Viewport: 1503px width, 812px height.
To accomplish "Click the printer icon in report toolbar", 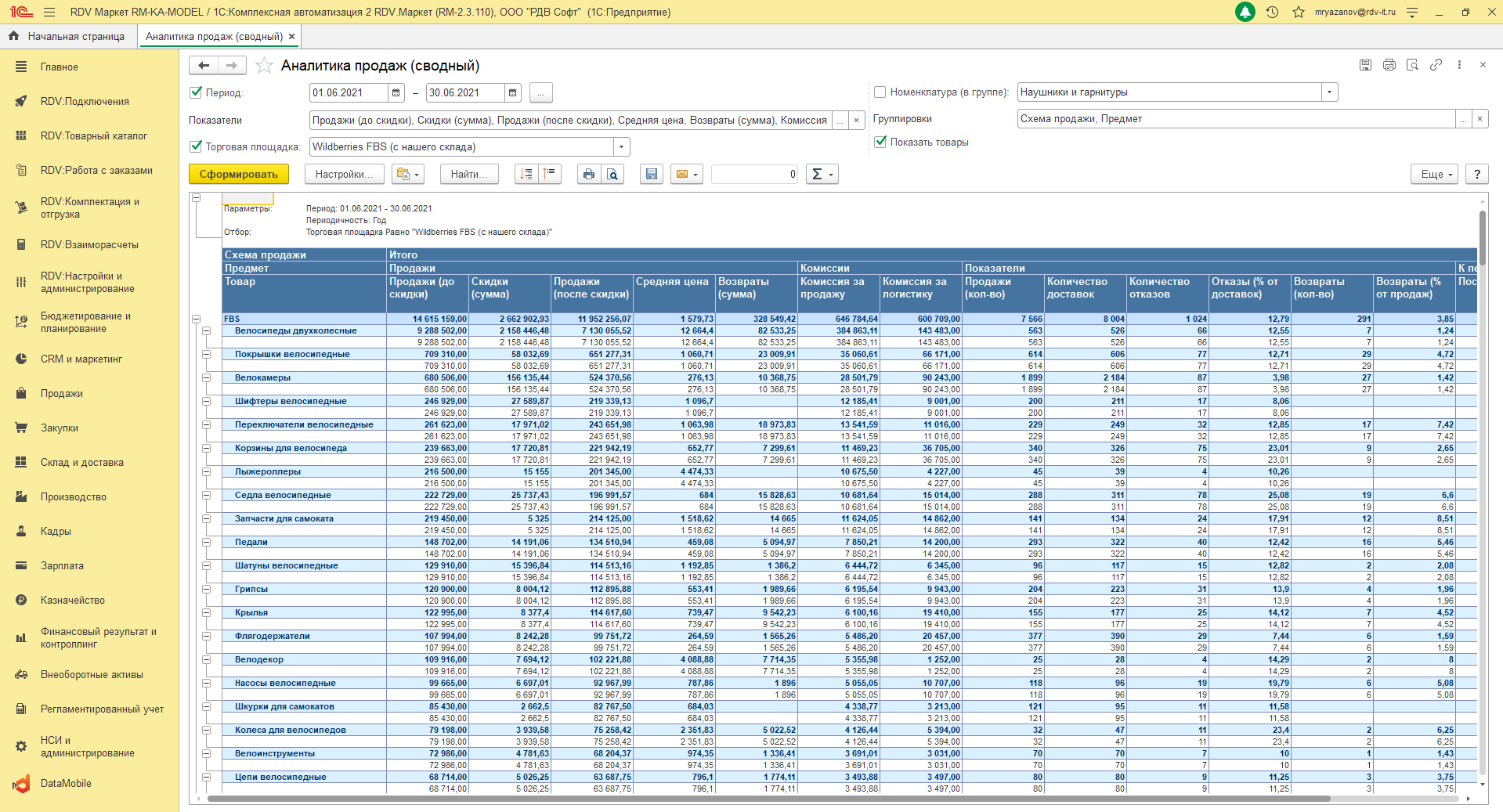I will pos(589,174).
